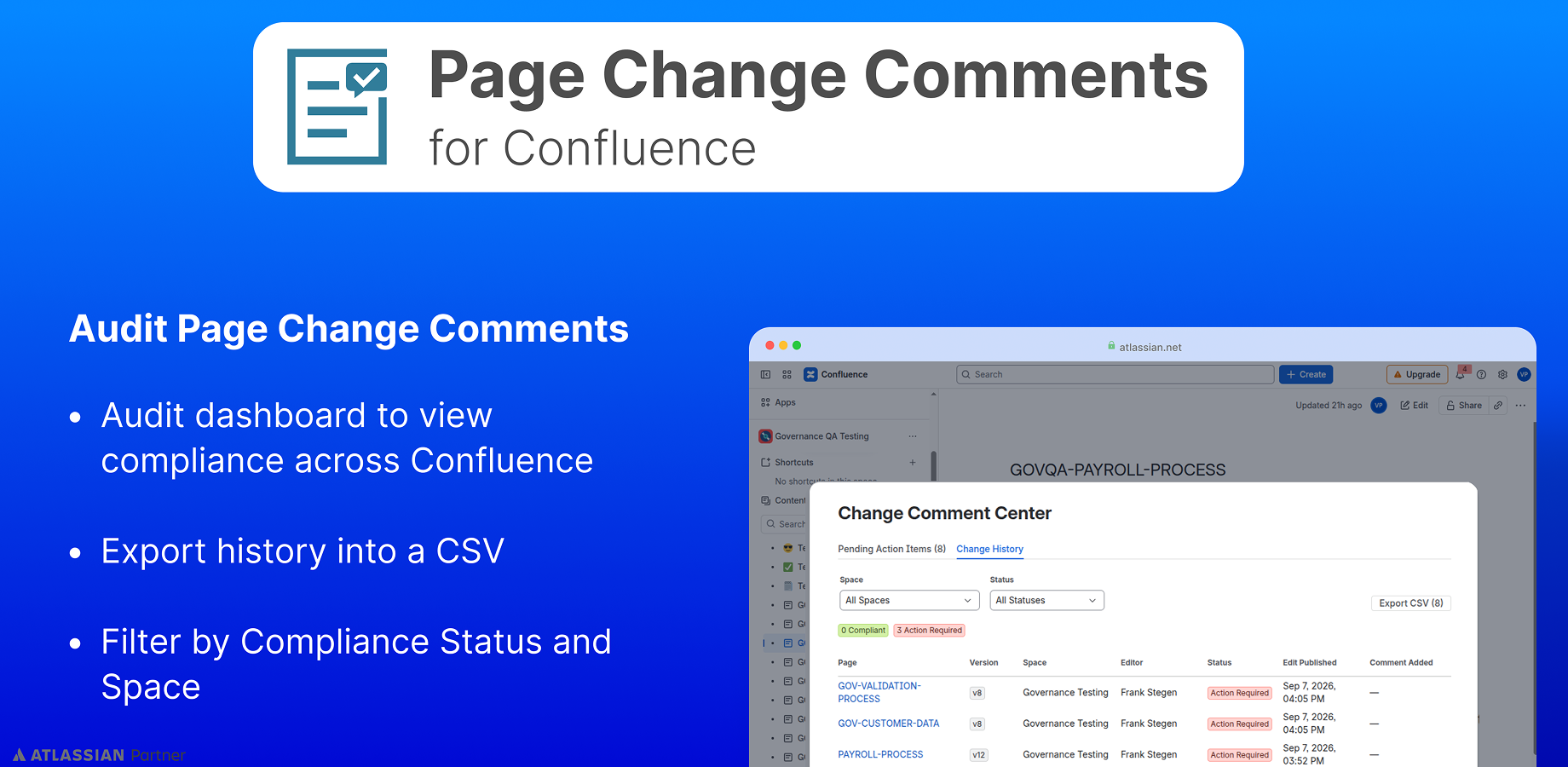
Task: Open GOV-CUSTOMER-DATA page link
Action: tap(888, 724)
